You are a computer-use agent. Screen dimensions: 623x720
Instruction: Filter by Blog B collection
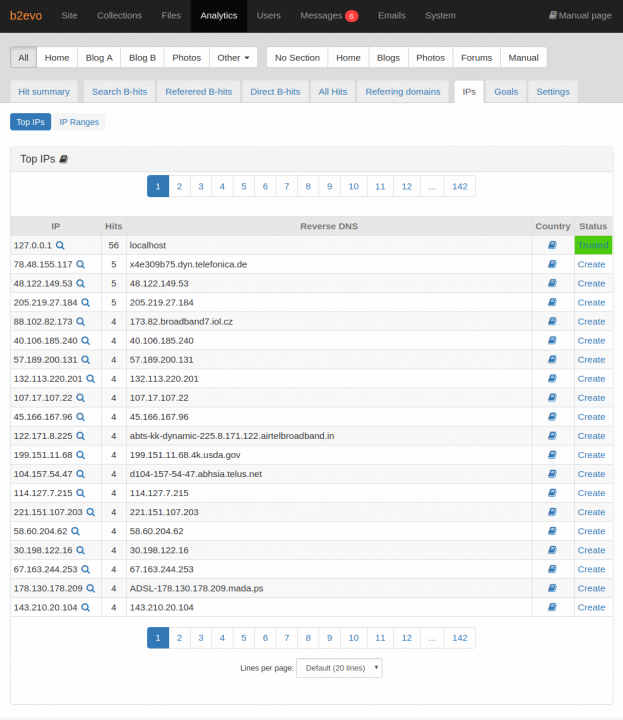(142, 57)
